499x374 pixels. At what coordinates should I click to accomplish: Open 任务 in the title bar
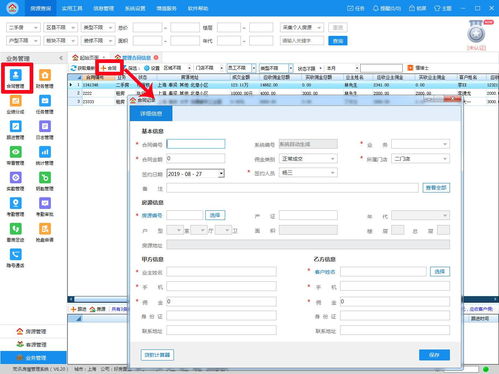tap(356, 8)
